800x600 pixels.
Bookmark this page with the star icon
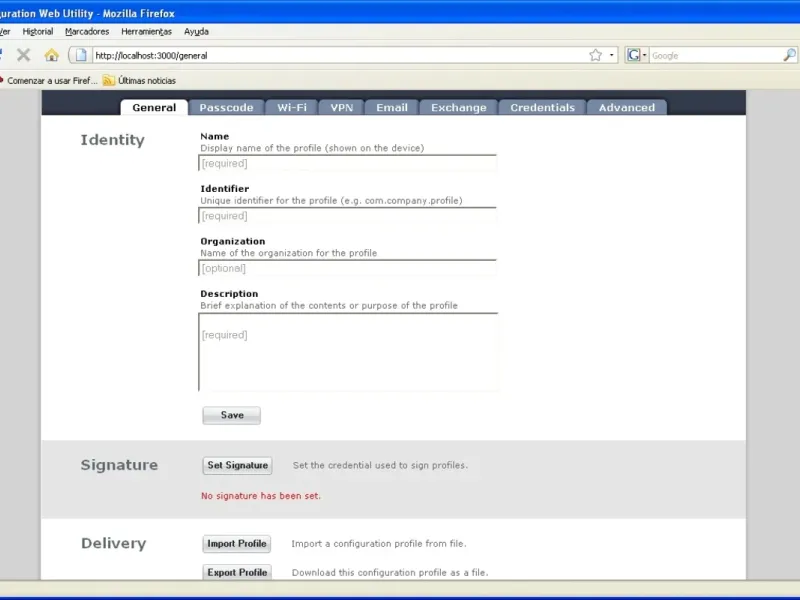pos(595,55)
